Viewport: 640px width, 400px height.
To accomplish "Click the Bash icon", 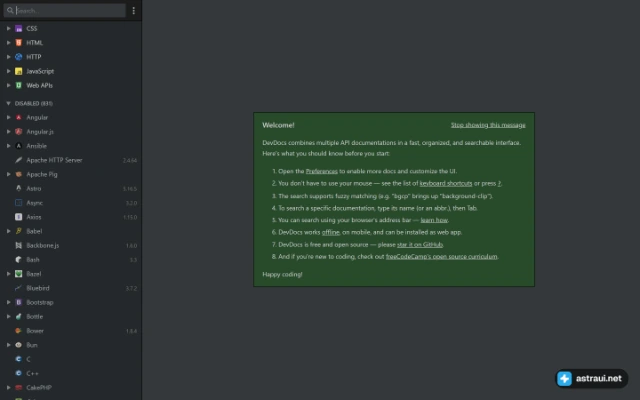I will click(x=18, y=260).
